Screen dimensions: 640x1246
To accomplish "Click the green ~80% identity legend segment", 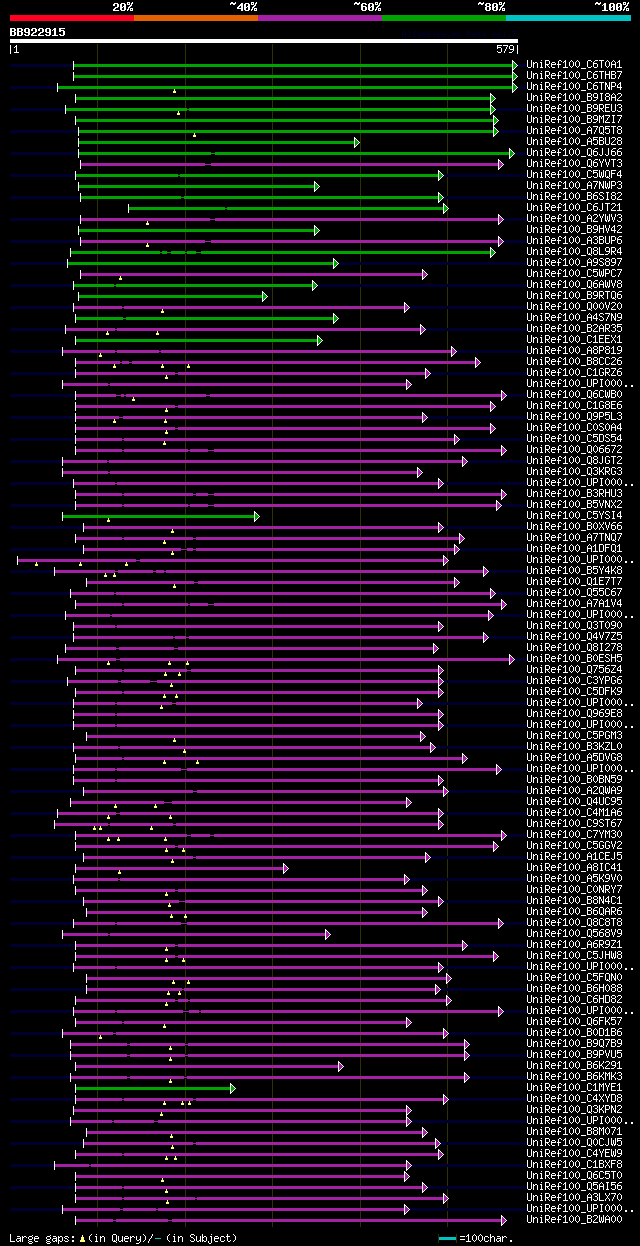I will point(444,18).
